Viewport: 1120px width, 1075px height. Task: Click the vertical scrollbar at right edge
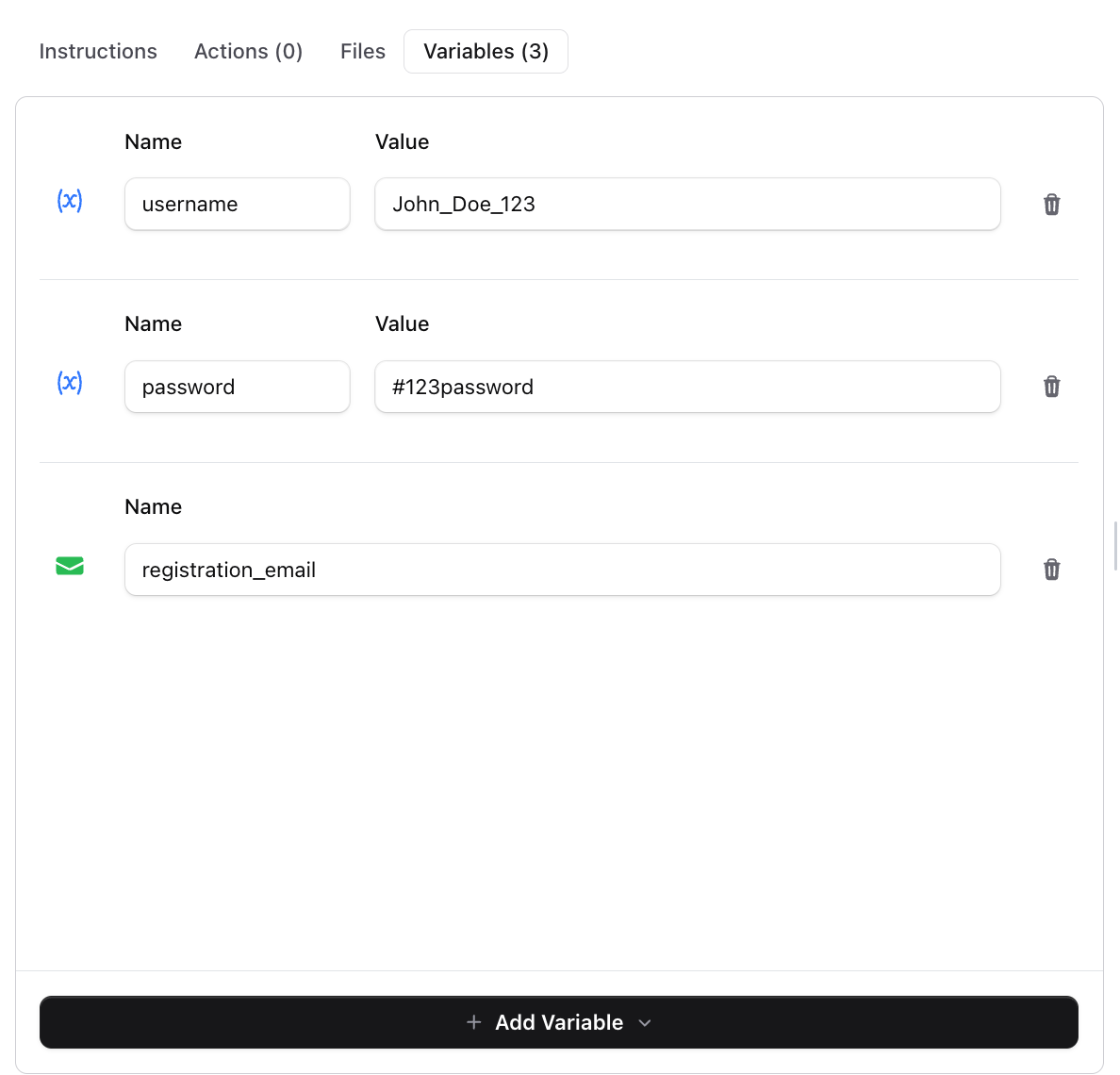coord(1115,546)
